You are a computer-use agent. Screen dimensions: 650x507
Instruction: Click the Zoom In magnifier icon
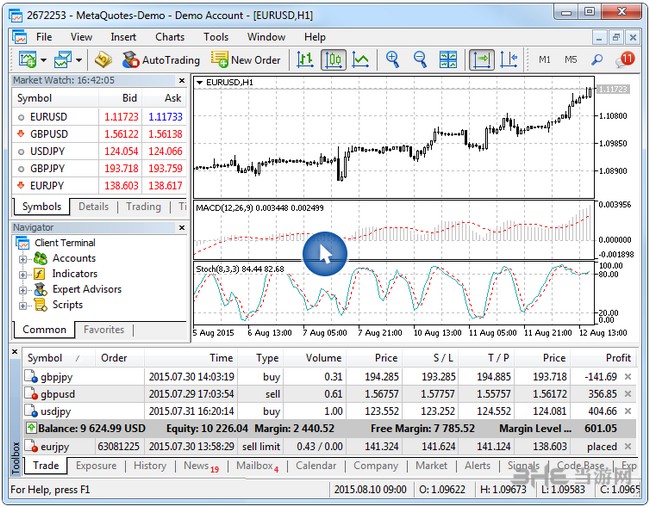click(392, 60)
